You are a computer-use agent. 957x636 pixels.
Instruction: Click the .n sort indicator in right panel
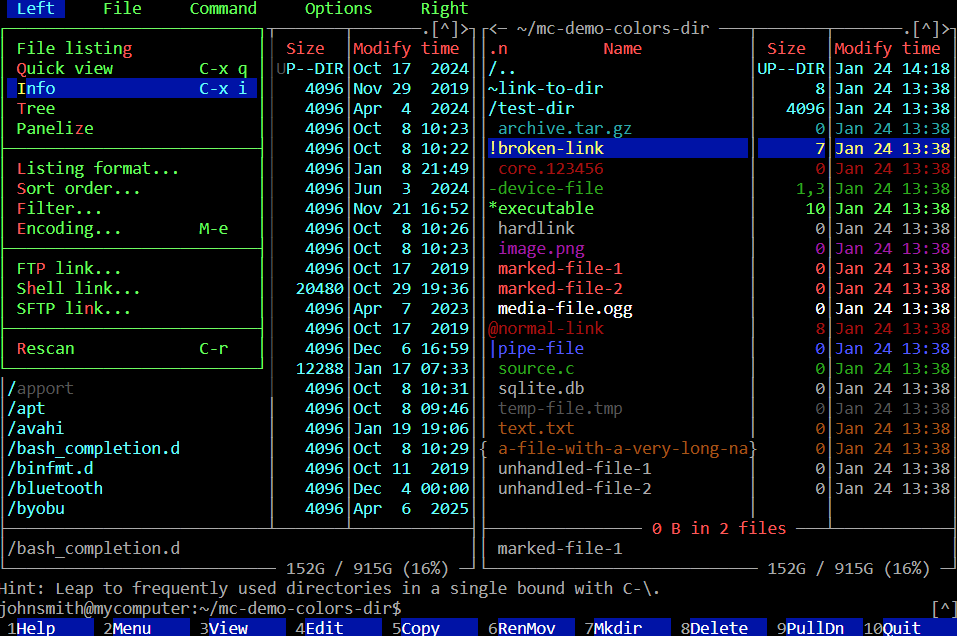point(498,48)
